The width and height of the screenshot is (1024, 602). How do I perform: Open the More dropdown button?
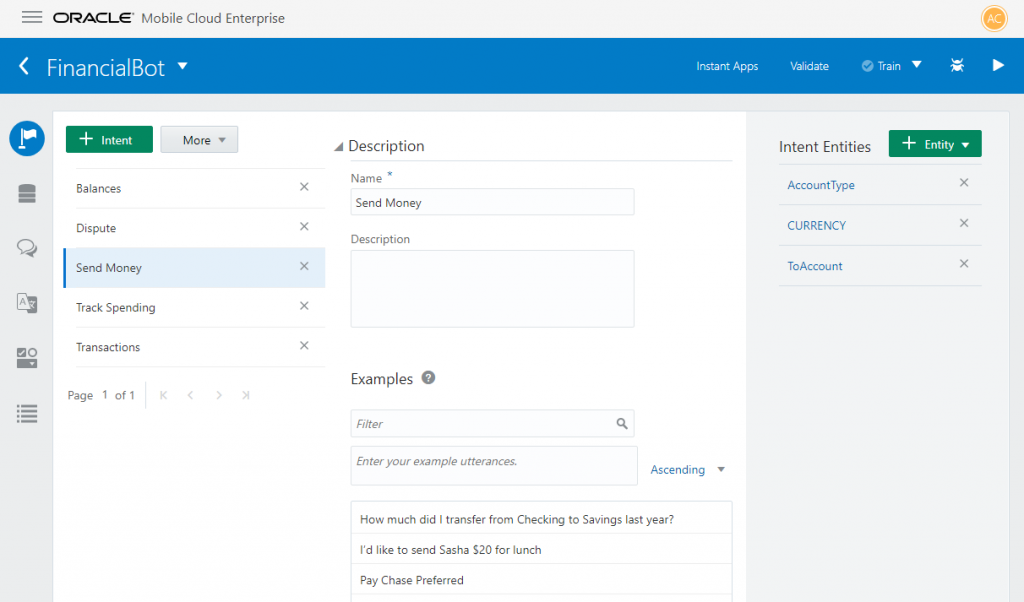[x=199, y=140]
